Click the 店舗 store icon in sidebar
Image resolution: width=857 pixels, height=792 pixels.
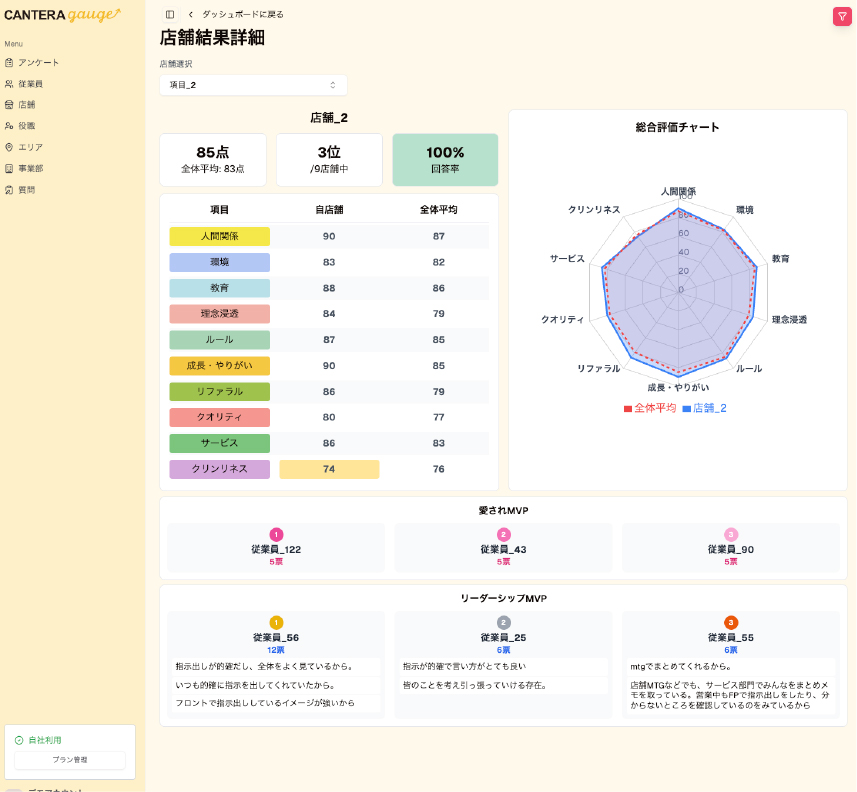coord(9,105)
